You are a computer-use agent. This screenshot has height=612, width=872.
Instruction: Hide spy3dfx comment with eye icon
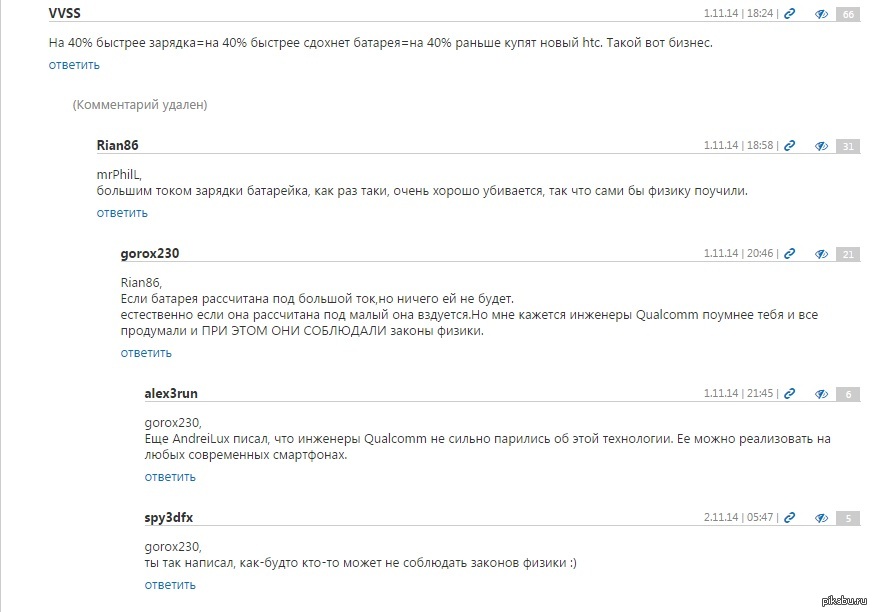[821, 518]
